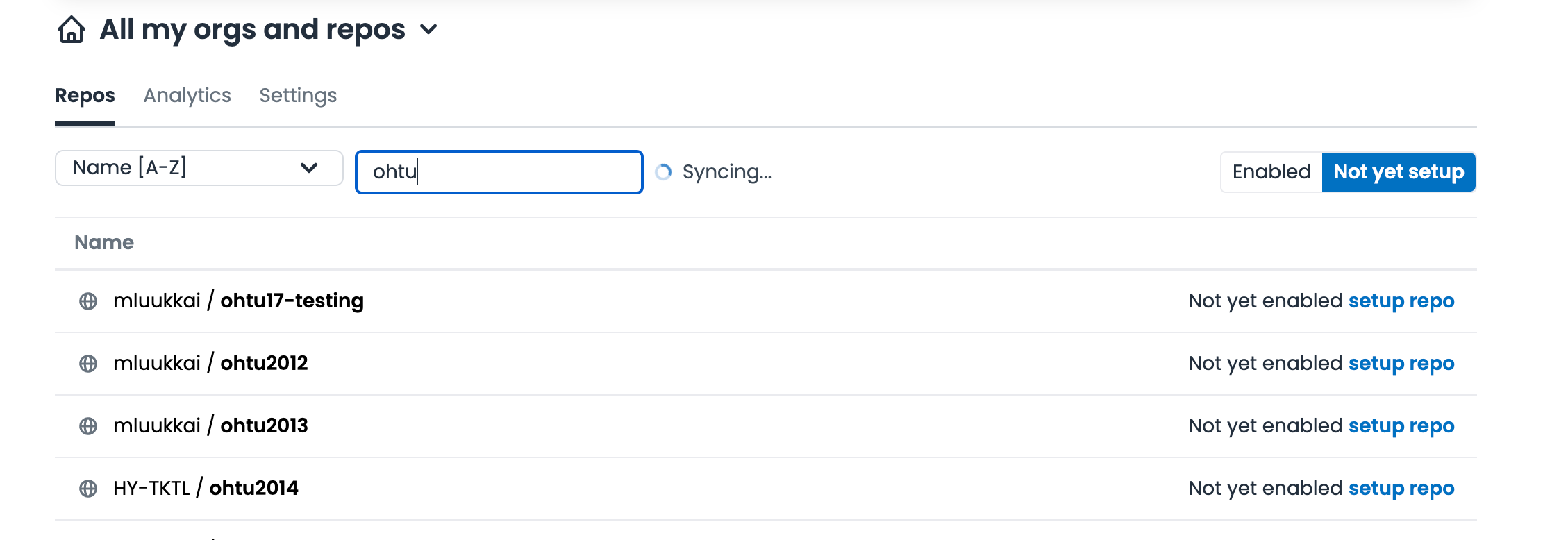Screen dimensions: 1568x540
Task: Click setup repo for ohtu2013
Action: pyautogui.click(x=1401, y=426)
